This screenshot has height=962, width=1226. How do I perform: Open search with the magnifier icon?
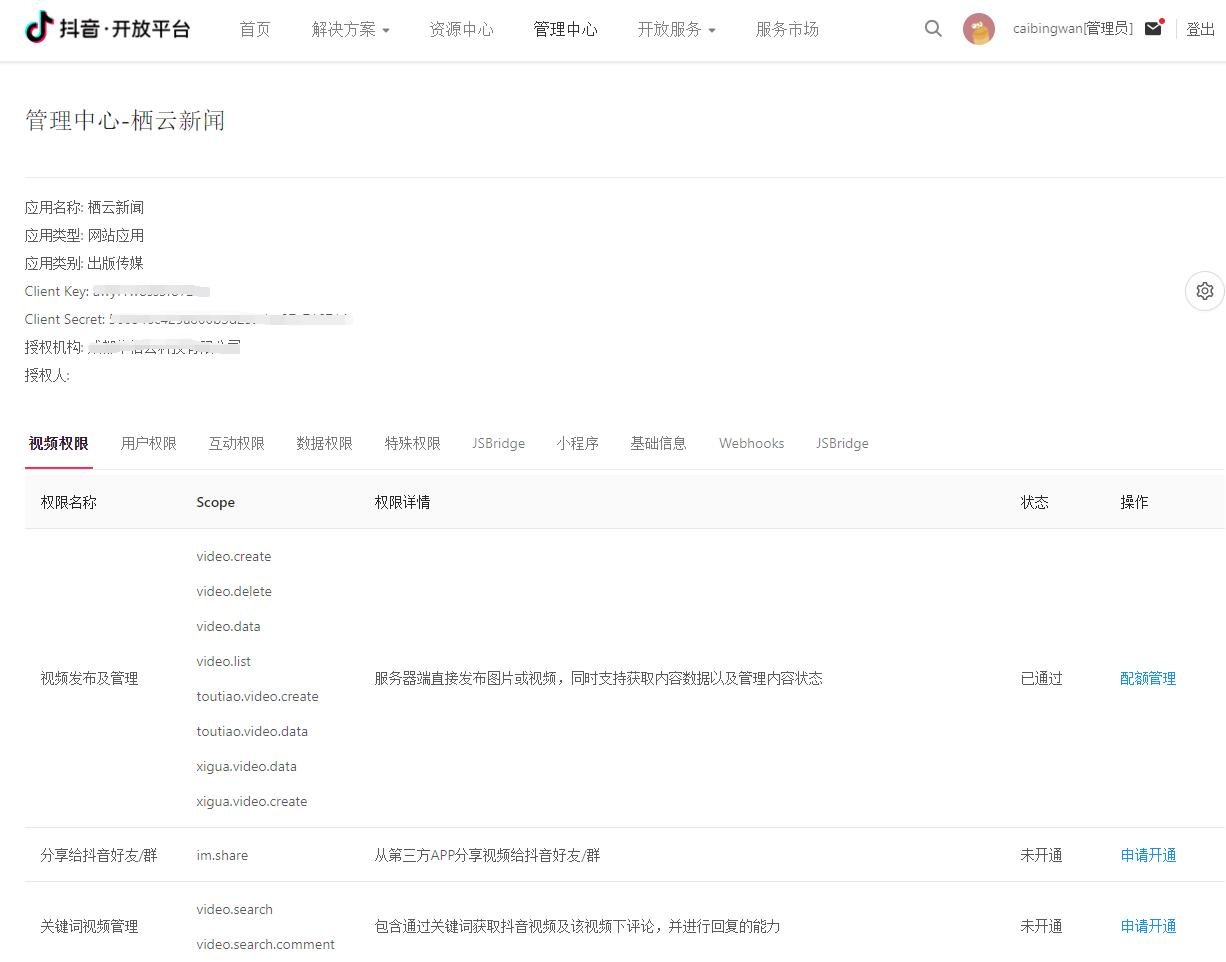pos(933,29)
